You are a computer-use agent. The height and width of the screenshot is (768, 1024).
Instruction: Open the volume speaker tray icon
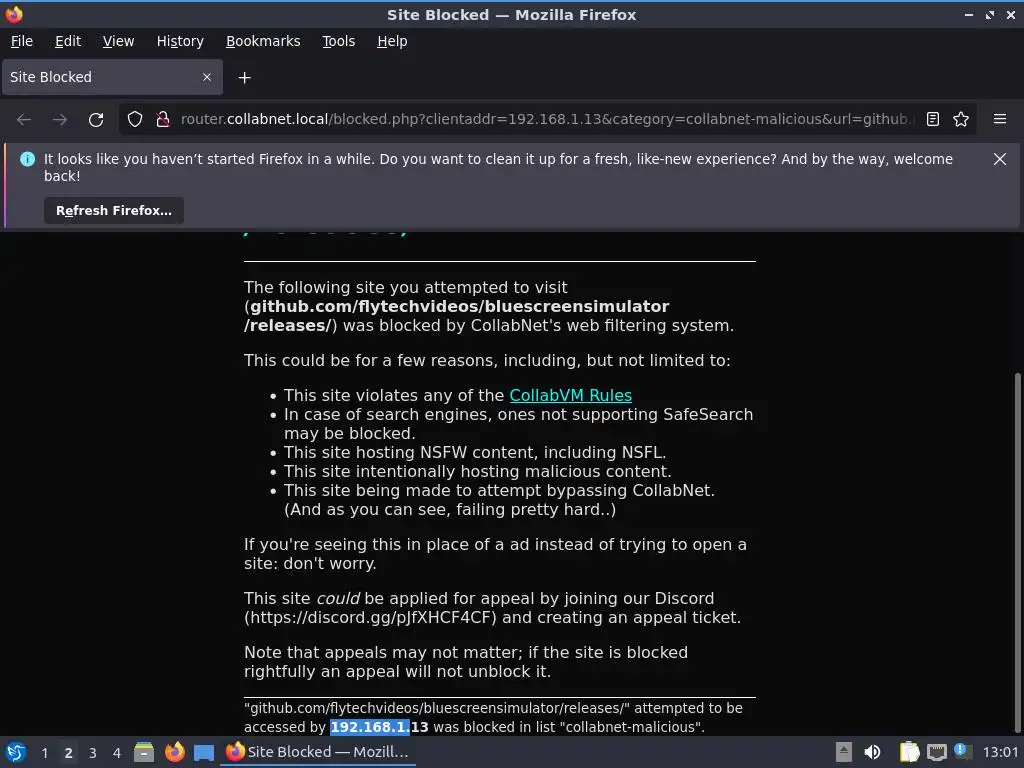pos(872,752)
